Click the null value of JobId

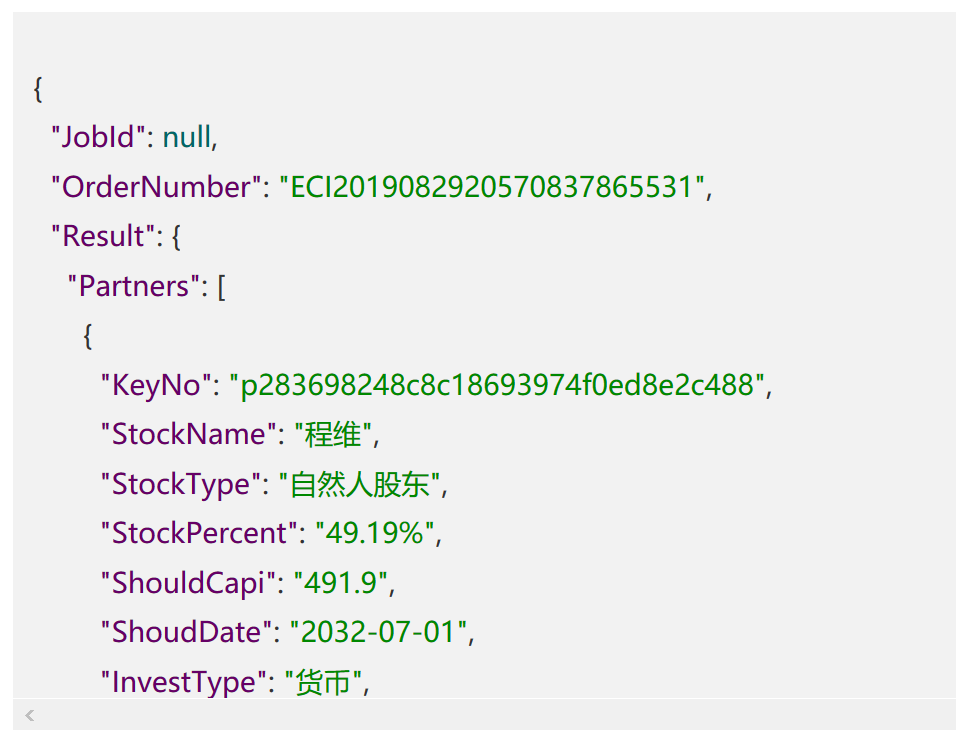pos(187,137)
